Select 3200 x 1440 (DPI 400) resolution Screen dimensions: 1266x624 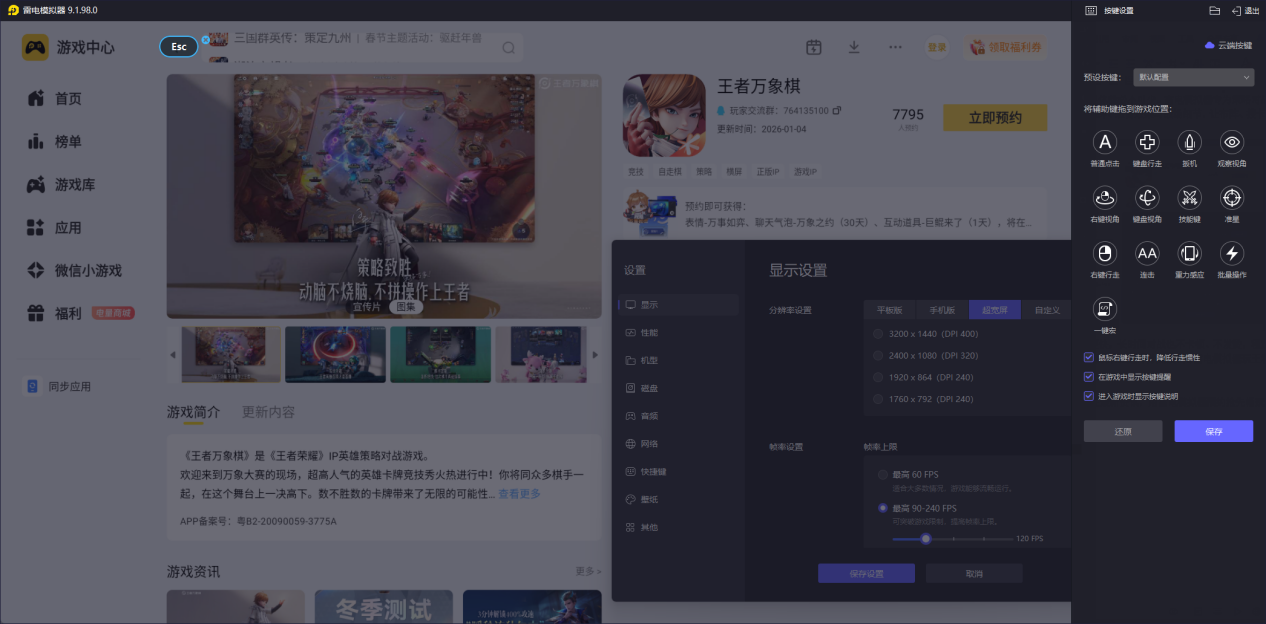pos(879,333)
